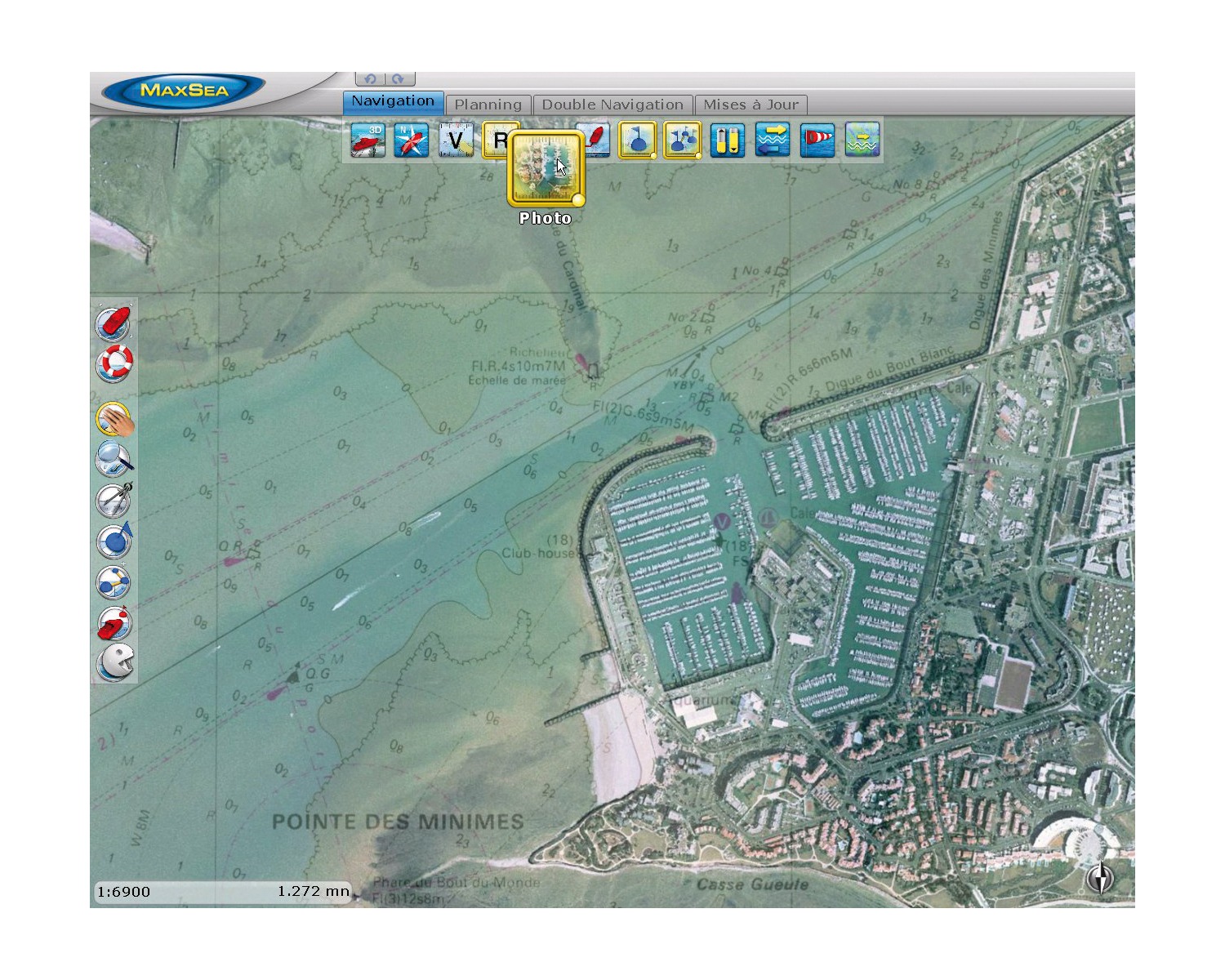The height and width of the screenshot is (980, 1225).
Task: Enable the 3D view mode
Action: point(367,140)
